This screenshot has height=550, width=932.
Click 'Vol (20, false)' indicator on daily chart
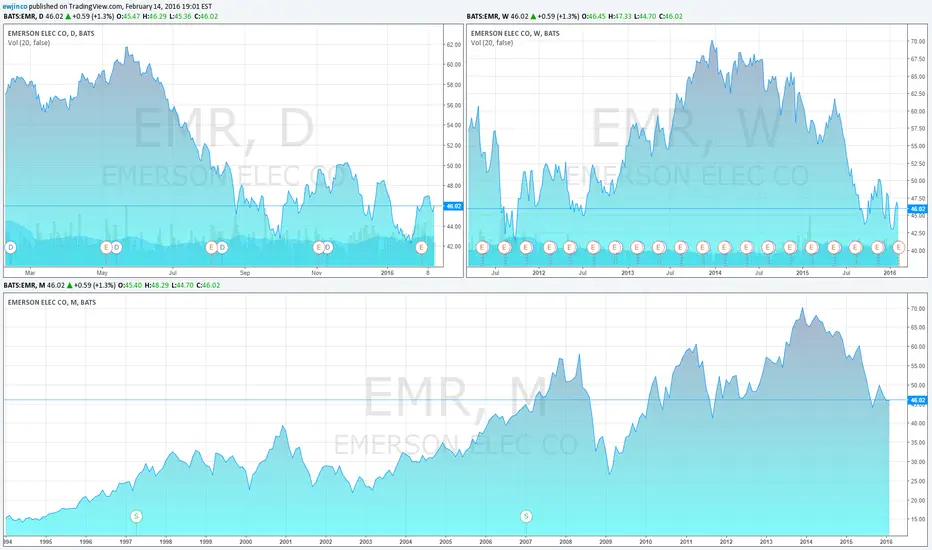[x=29, y=43]
